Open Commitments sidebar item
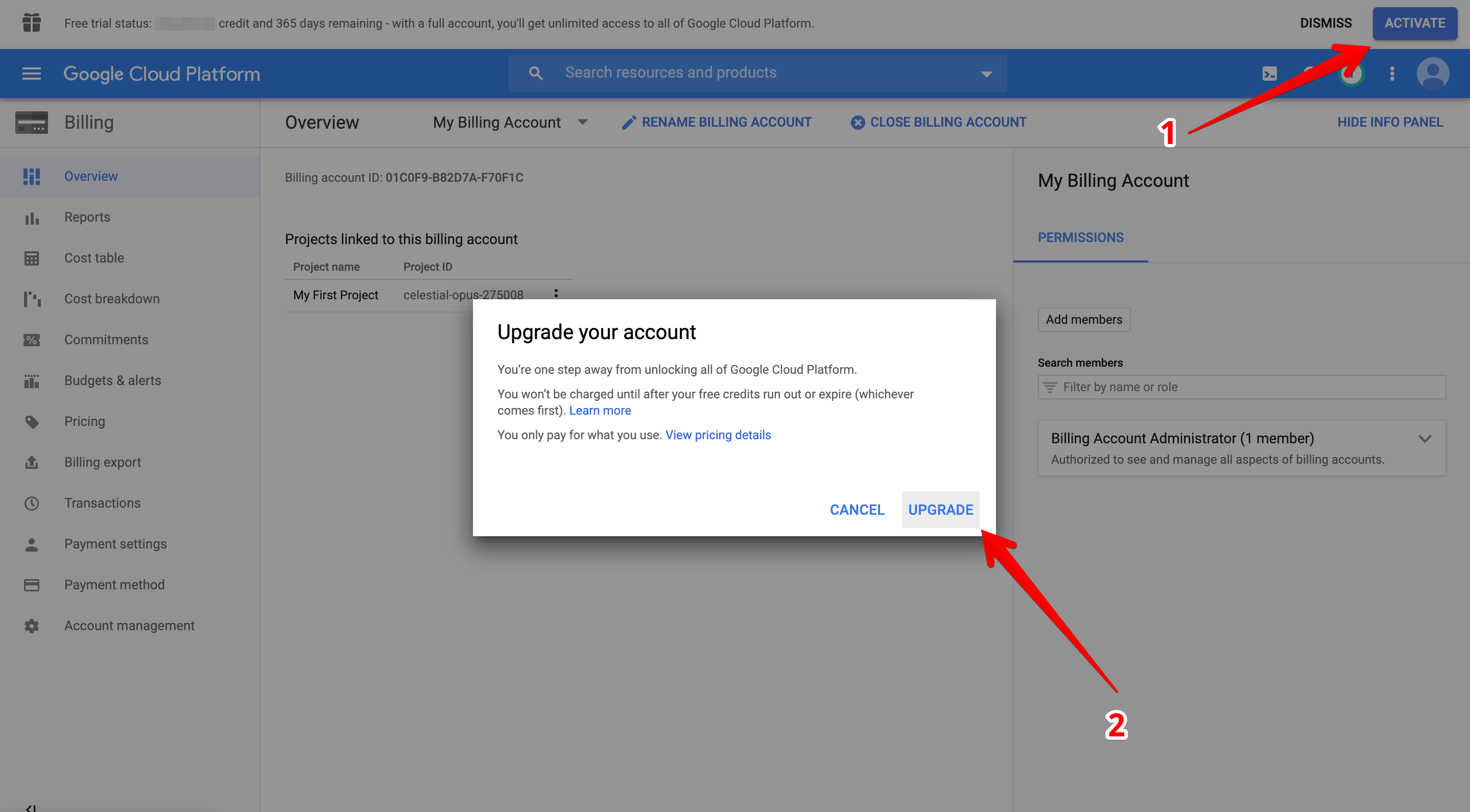 coord(130,340)
